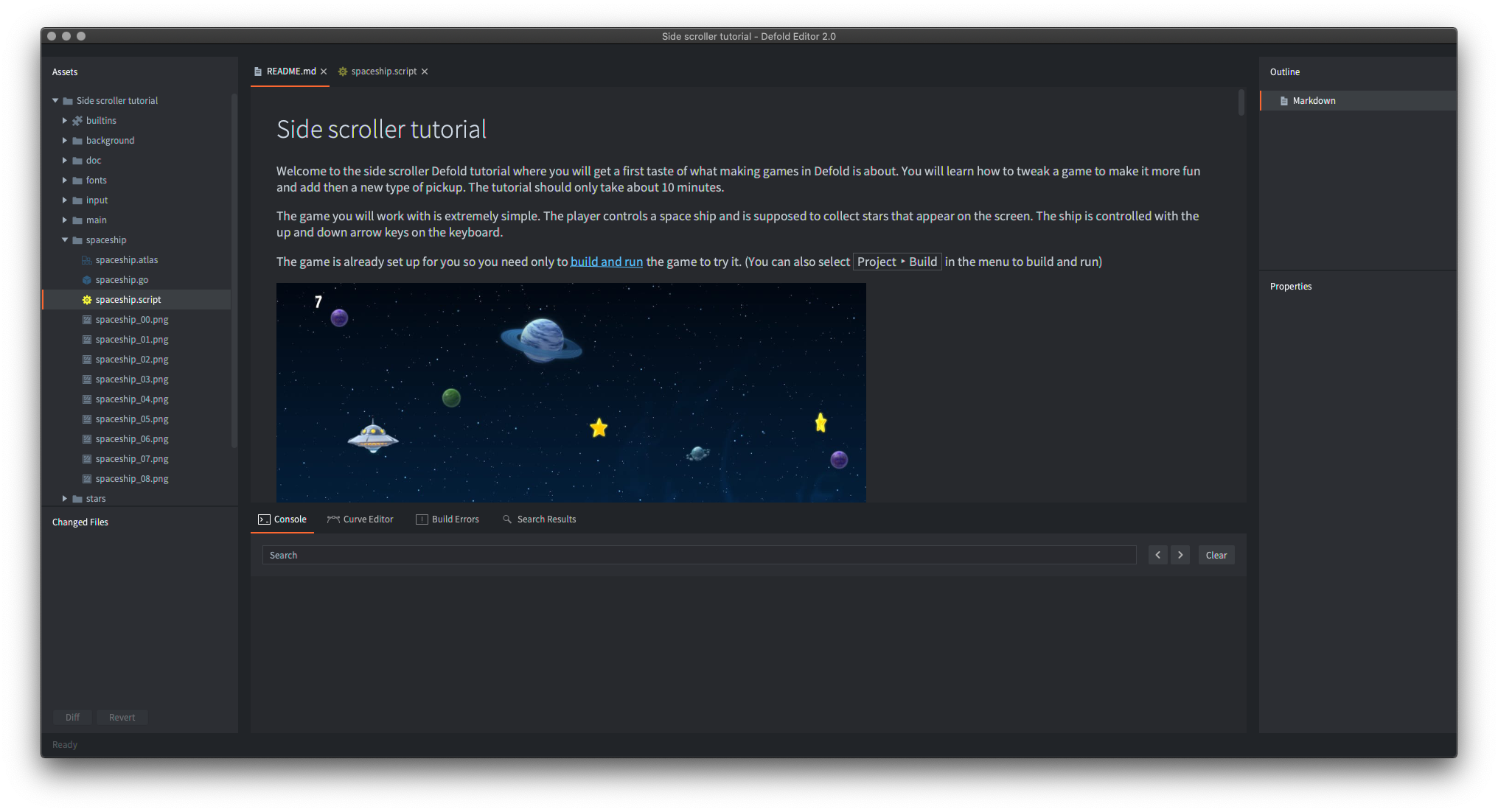Clear the console output
The height and width of the screenshot is (812, 1498).
point(1216,556)
